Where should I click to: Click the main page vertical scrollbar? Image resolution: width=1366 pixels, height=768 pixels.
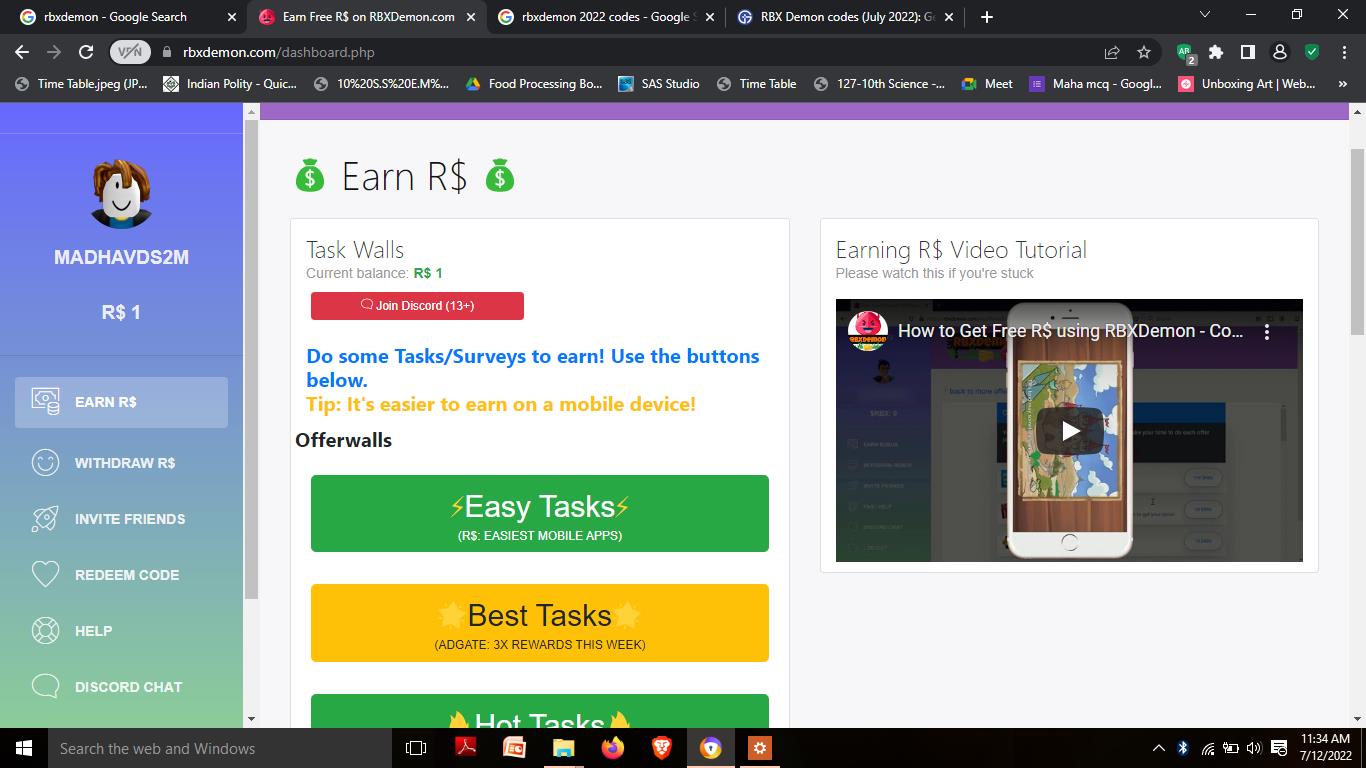(x=1357, y=242)
